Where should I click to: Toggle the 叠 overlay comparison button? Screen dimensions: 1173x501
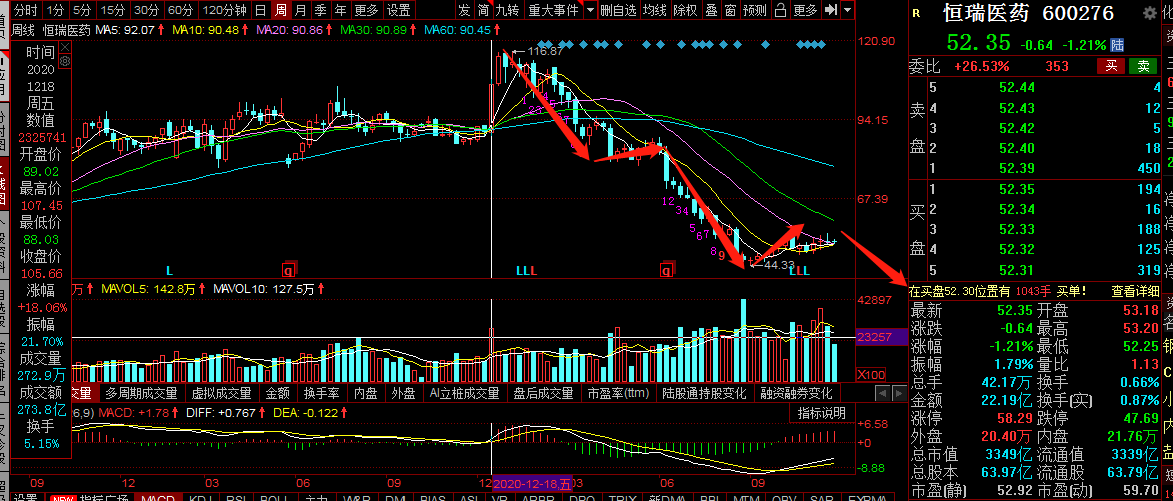pos(711,10)
